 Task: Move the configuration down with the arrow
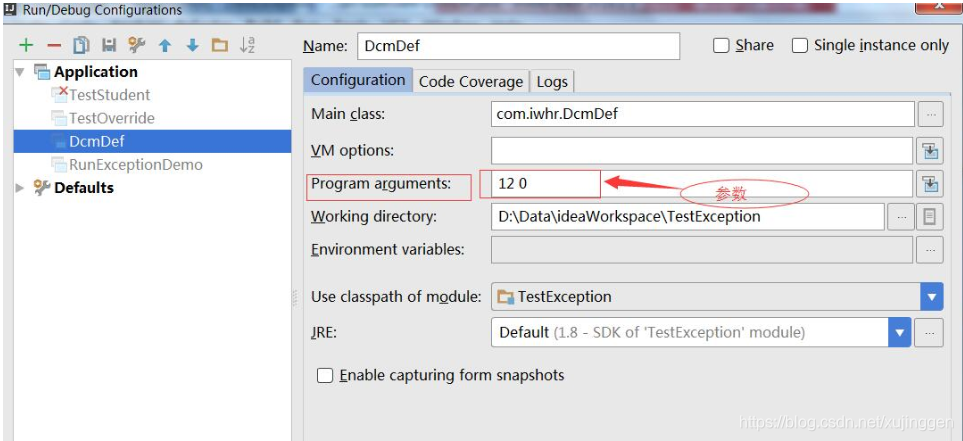click(x=192, y=45)
